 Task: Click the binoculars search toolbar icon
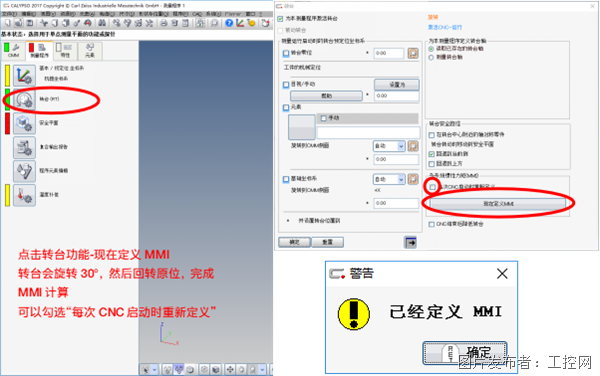(102, 23)
